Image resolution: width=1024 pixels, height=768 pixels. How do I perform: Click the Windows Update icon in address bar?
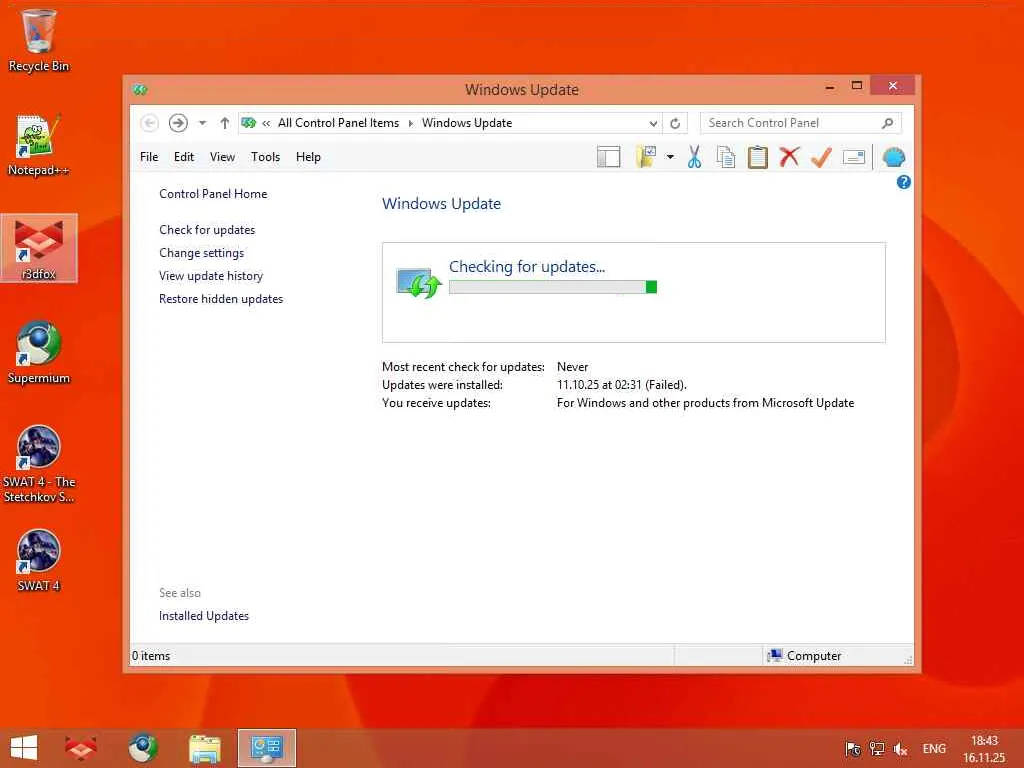pyautogui.click(x=249, y=123)
